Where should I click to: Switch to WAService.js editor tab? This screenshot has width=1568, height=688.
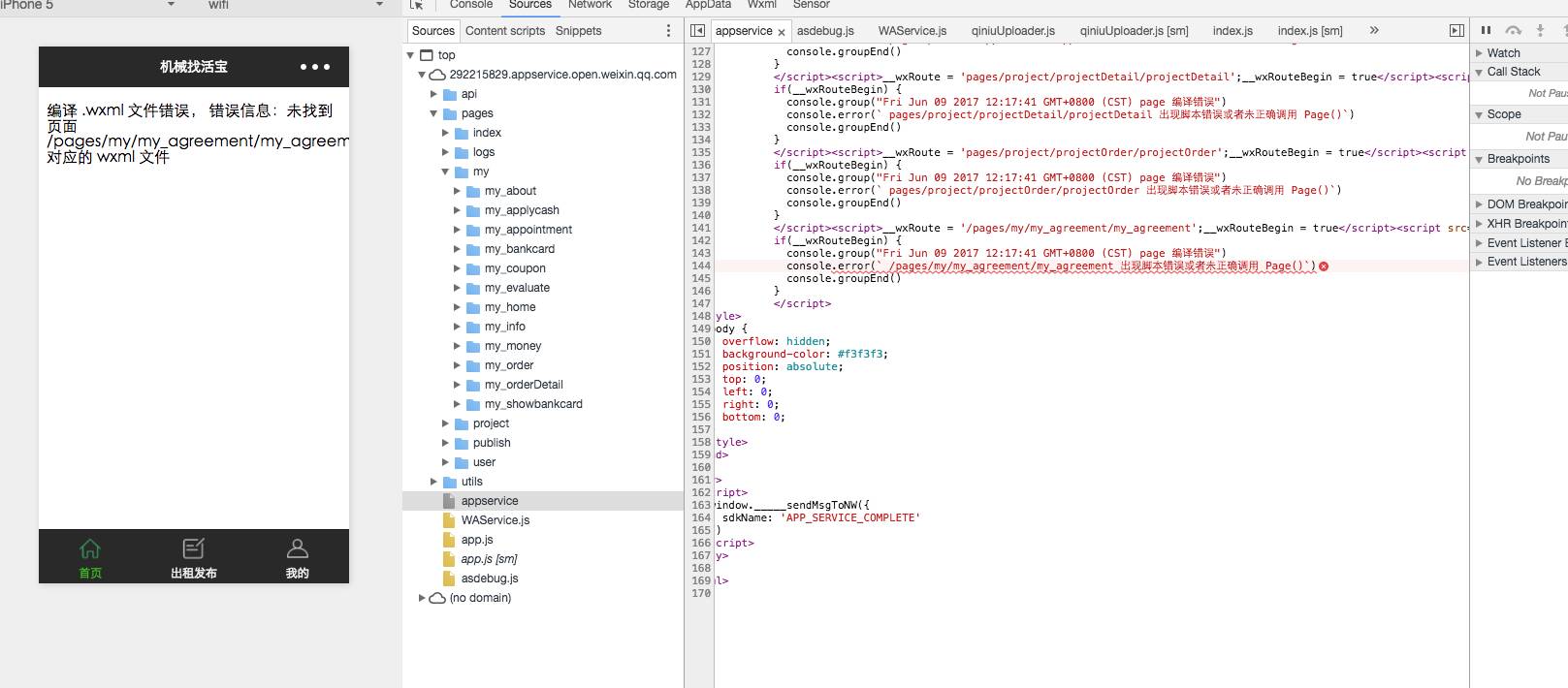pos(912,31)
